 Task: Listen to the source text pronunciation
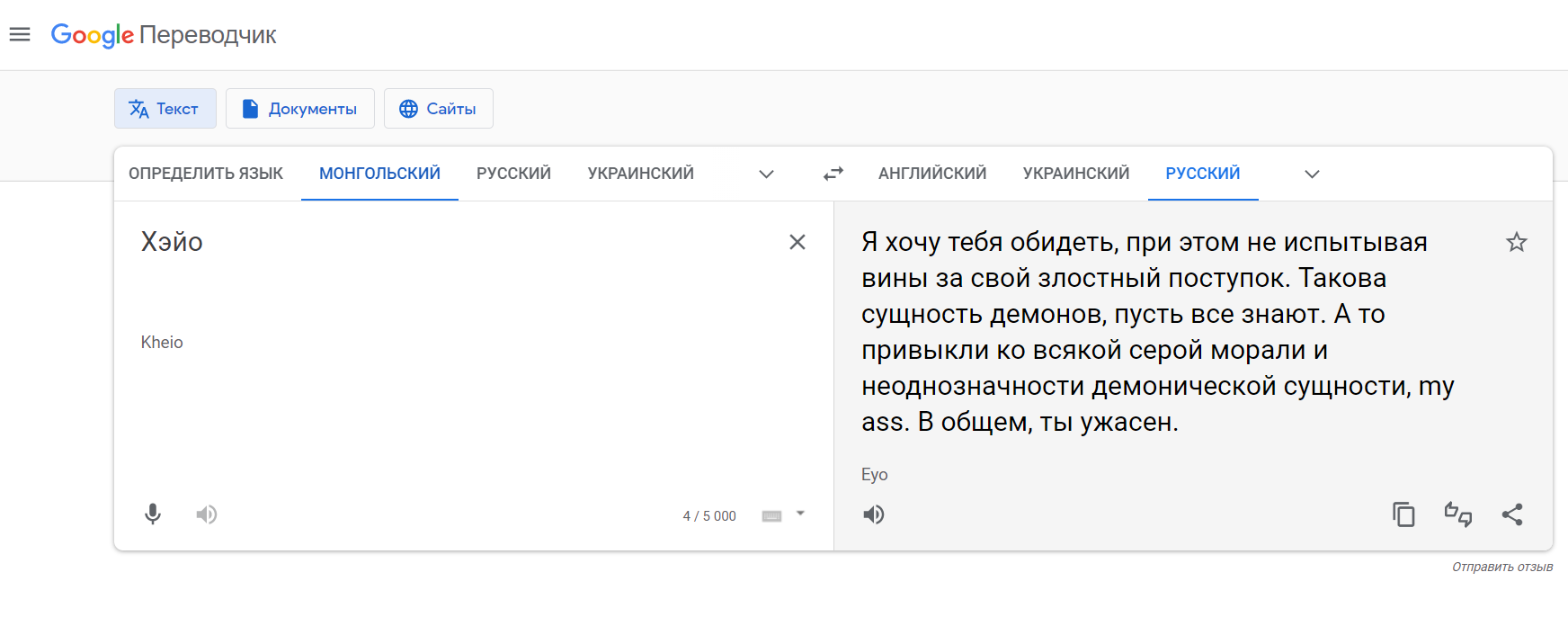[x=207, y=514]
